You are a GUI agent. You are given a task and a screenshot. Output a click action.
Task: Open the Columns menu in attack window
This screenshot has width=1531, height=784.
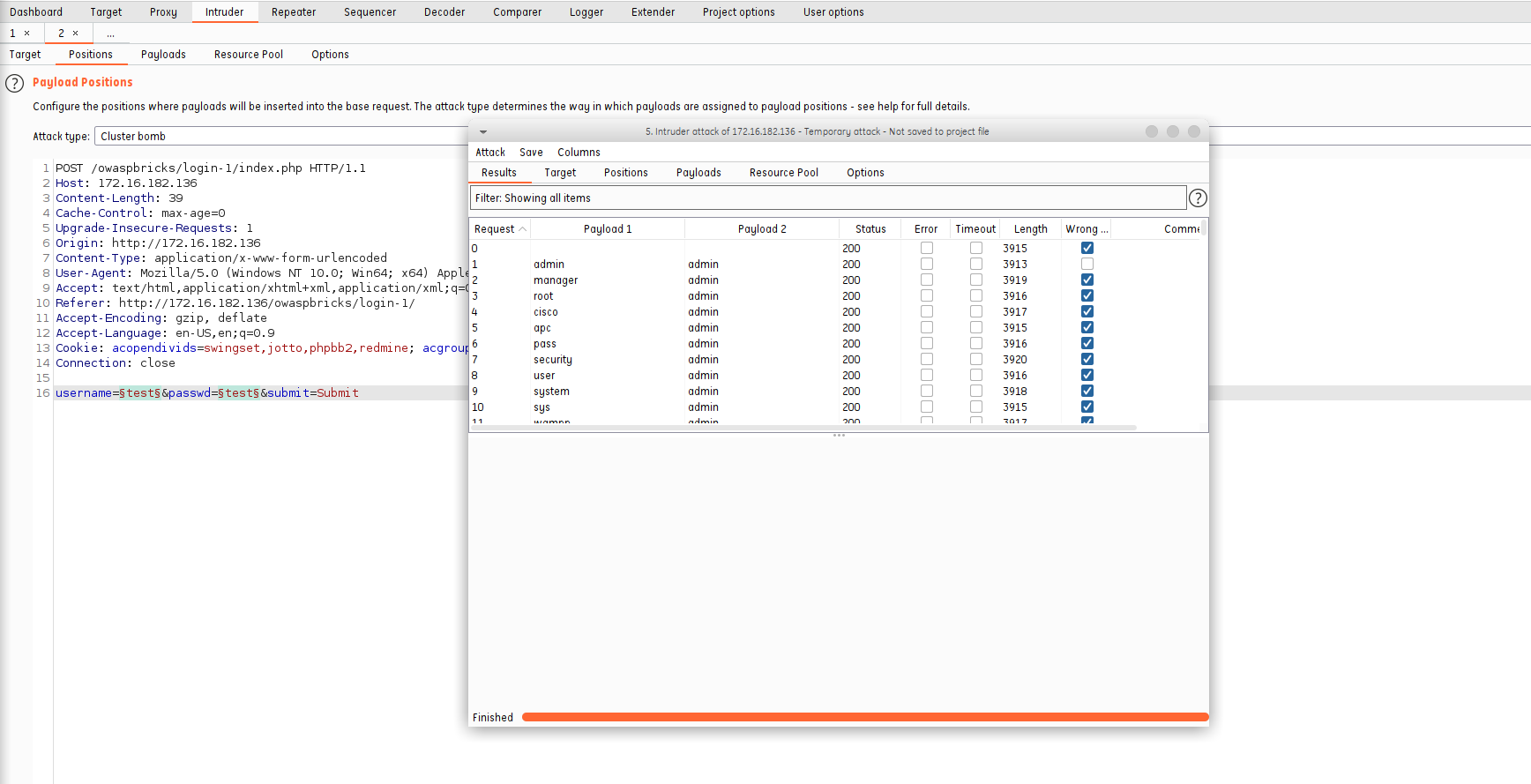[579, 153]
